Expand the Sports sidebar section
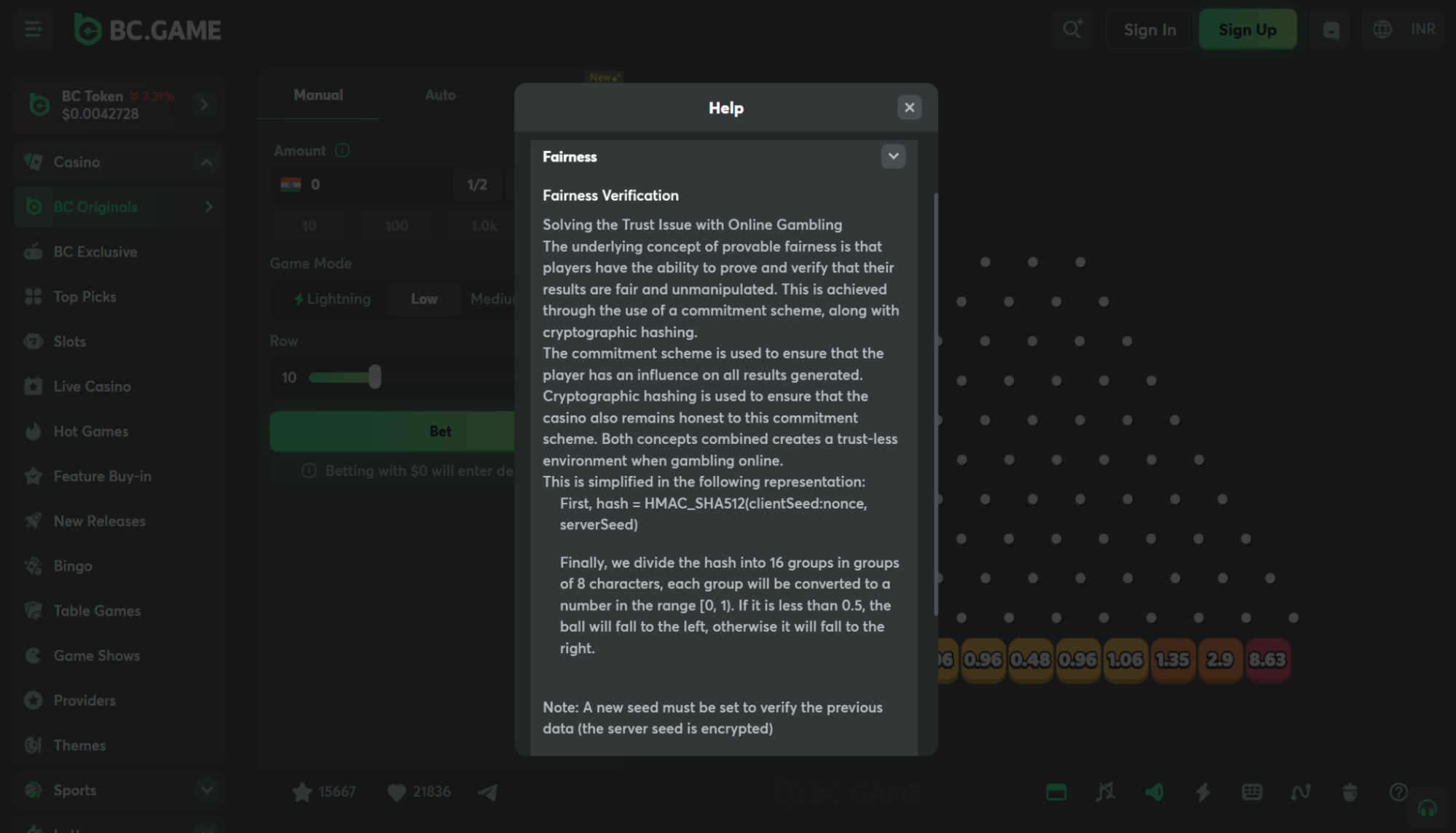 [x=206, y=790]
